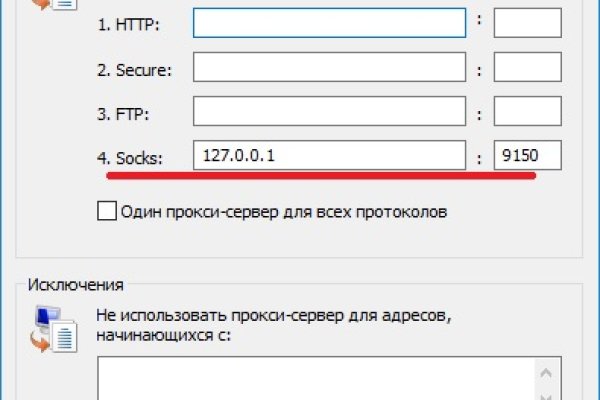The width and height of the screenshot is (600, 400).
Task: Click the HTTP proxy address field
Action: (x=329, y=22)
